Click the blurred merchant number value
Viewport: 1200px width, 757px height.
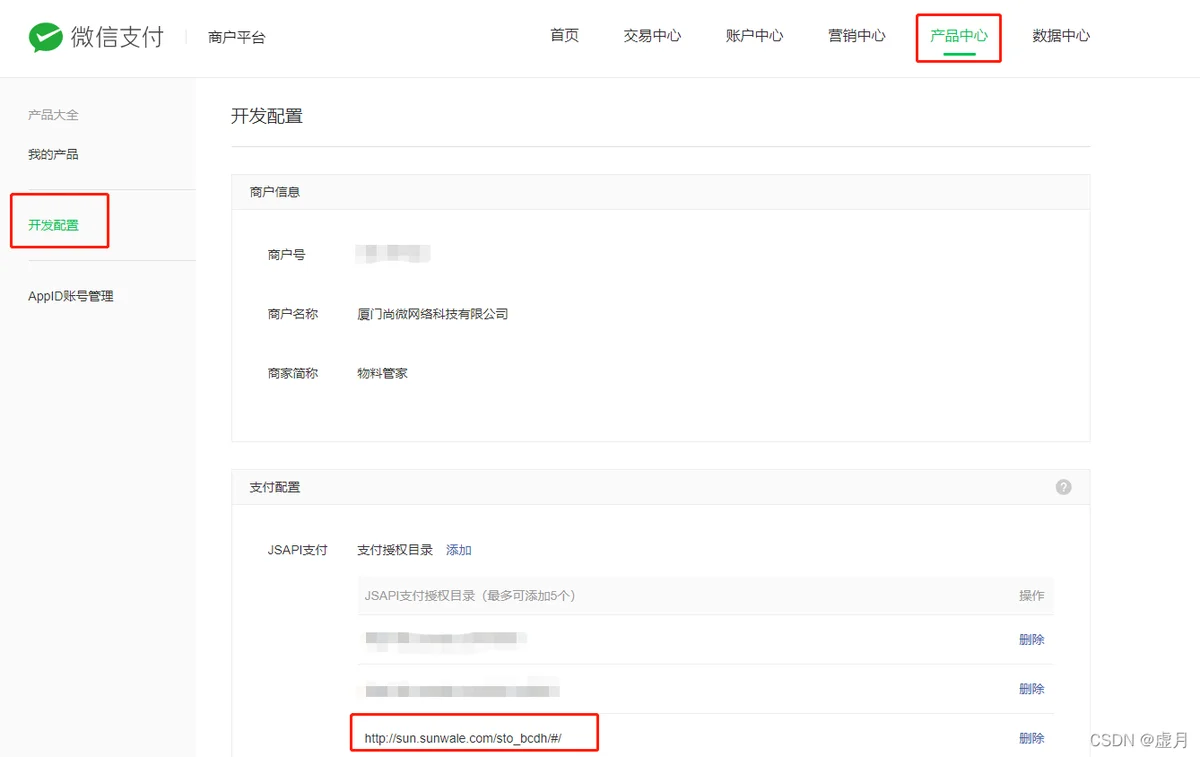coord(393,254)
